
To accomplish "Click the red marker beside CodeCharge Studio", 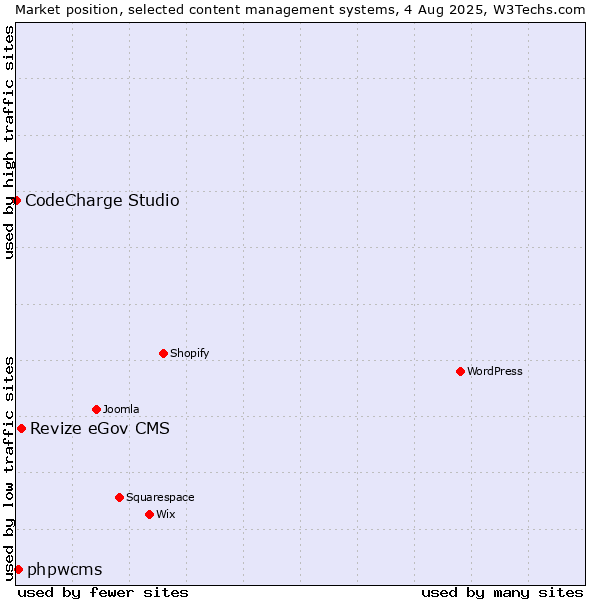I will 16,201.
